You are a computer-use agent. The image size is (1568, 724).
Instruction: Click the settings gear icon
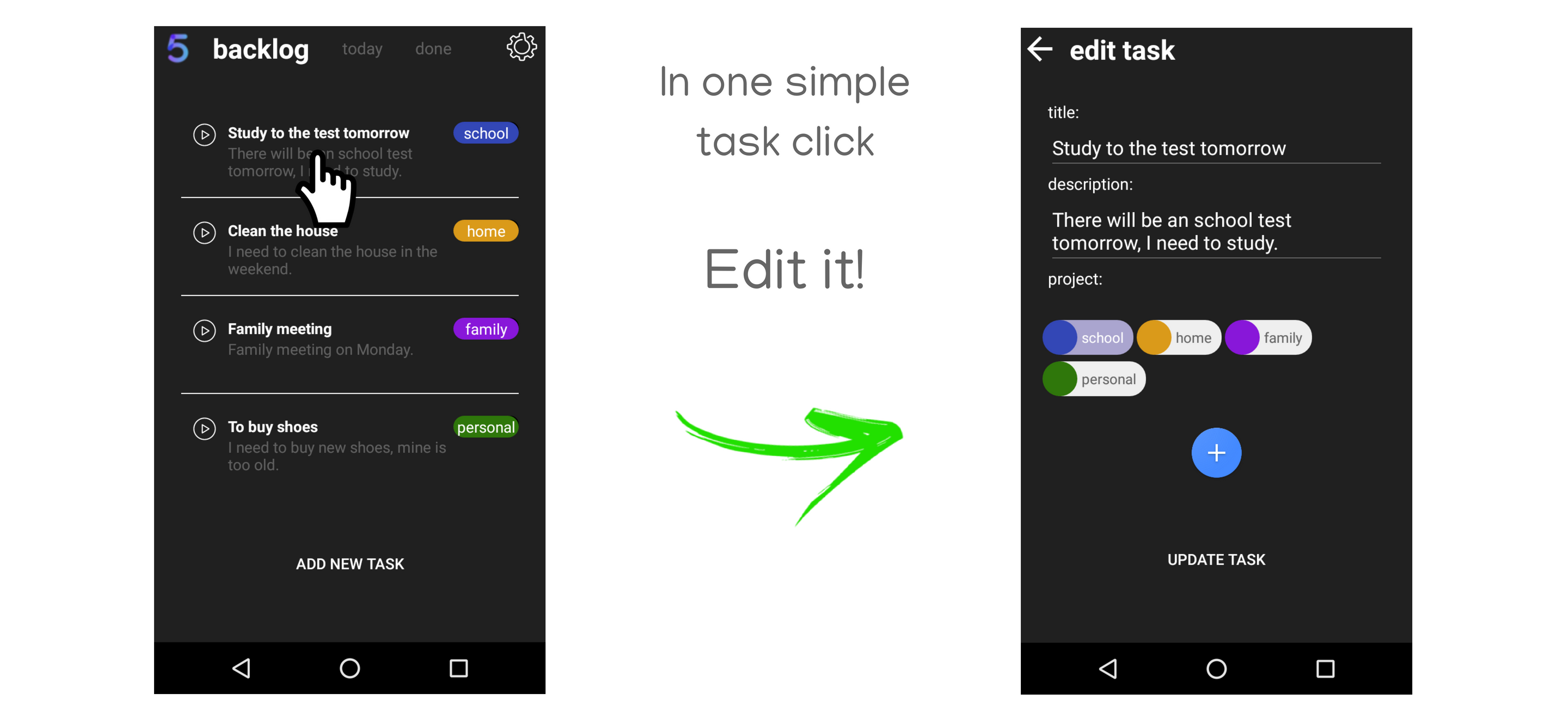[x=521, y=47]
